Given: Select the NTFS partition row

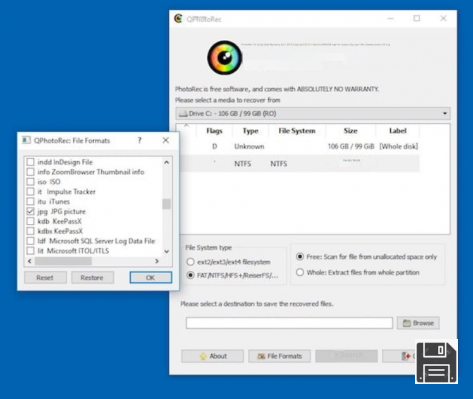Looking at the screenshot, I should [300, 163].
